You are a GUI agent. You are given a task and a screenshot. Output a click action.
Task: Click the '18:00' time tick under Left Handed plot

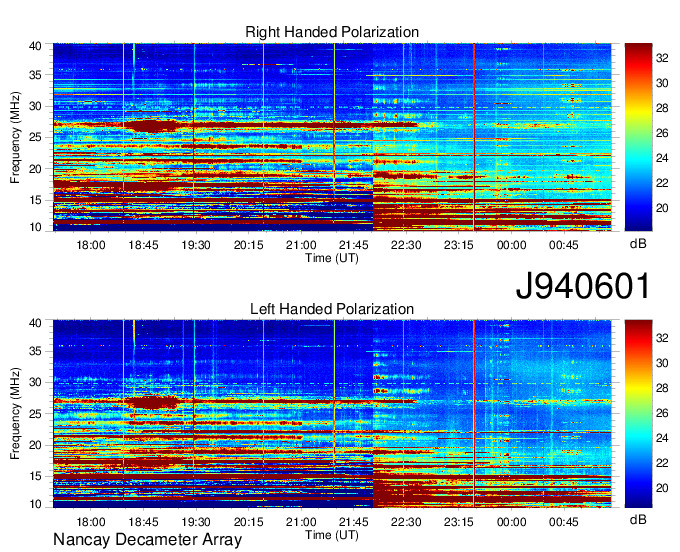(x=91, y=522)
